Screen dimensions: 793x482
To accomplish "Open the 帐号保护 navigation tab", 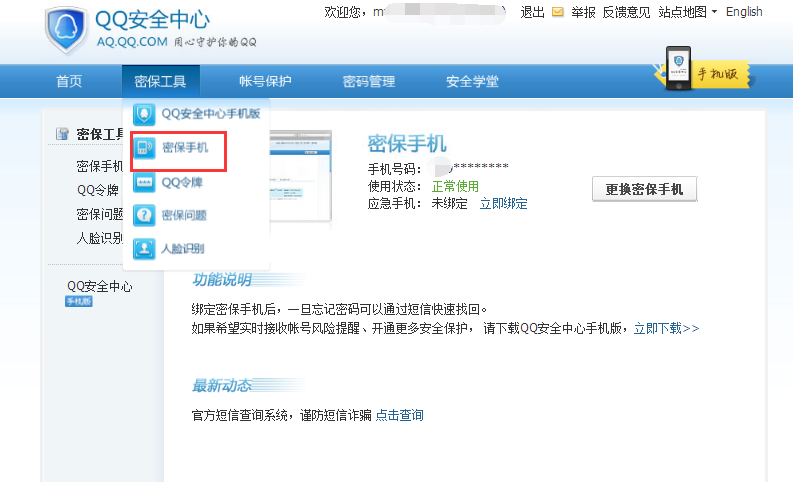I will (x=265, y=81).
